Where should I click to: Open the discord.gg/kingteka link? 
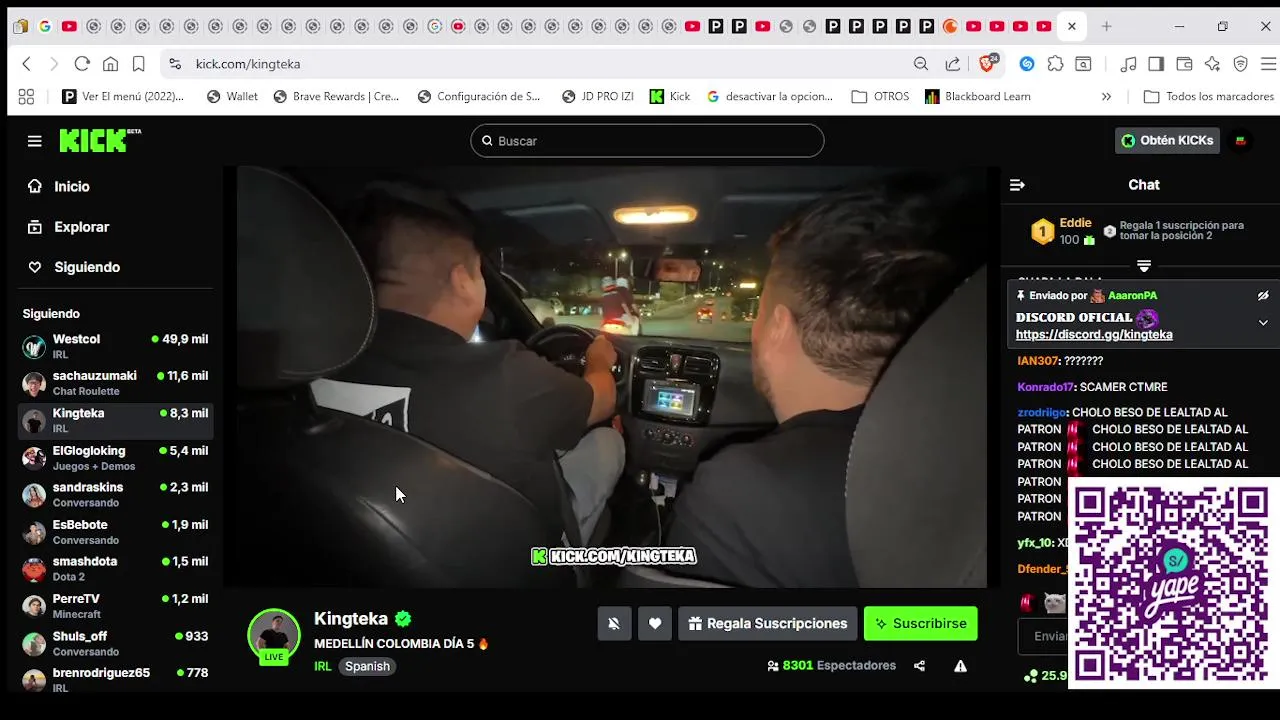click(x=1094, y=335)
